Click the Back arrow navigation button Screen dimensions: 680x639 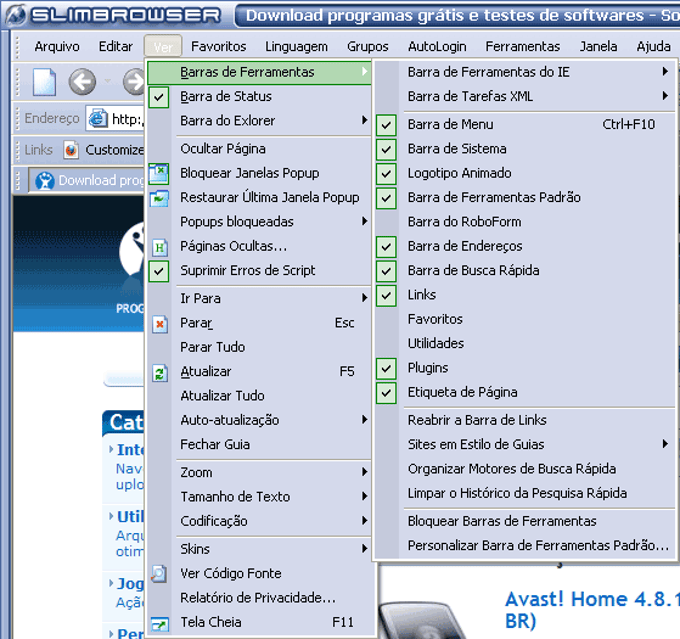[82, 81]
